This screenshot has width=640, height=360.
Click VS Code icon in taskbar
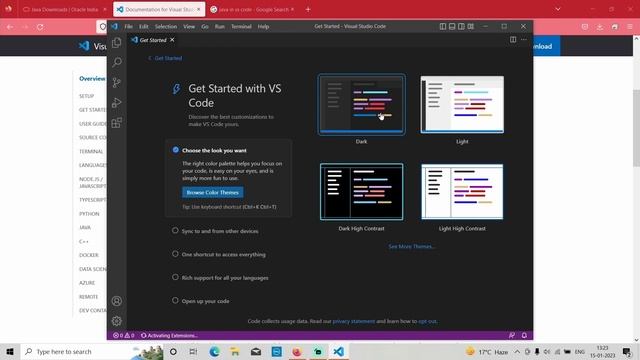(x=338, y=351)
